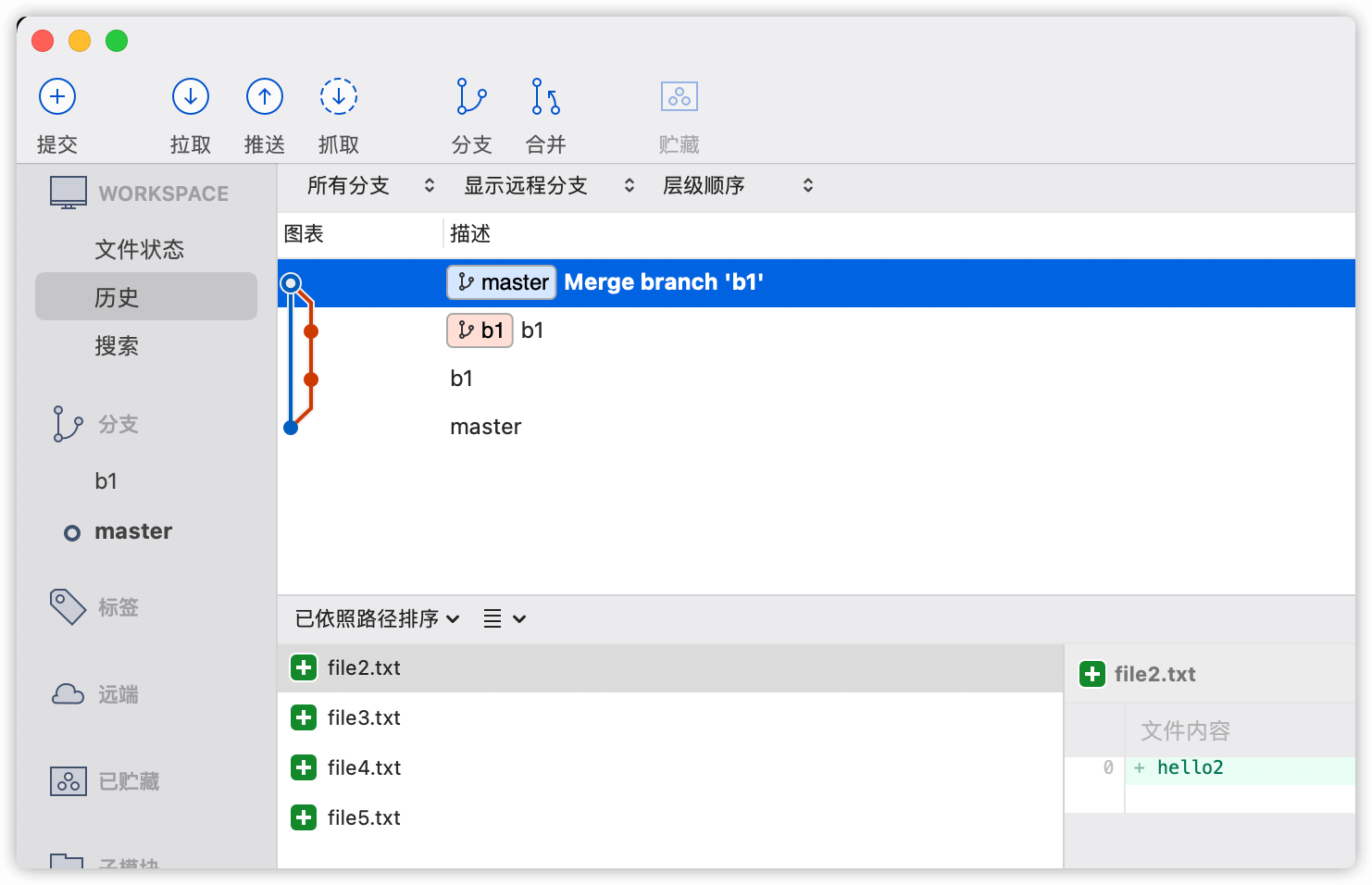
Task: Click the Pull (拉取) toolbar icon
Action: [x=191, y=97]
